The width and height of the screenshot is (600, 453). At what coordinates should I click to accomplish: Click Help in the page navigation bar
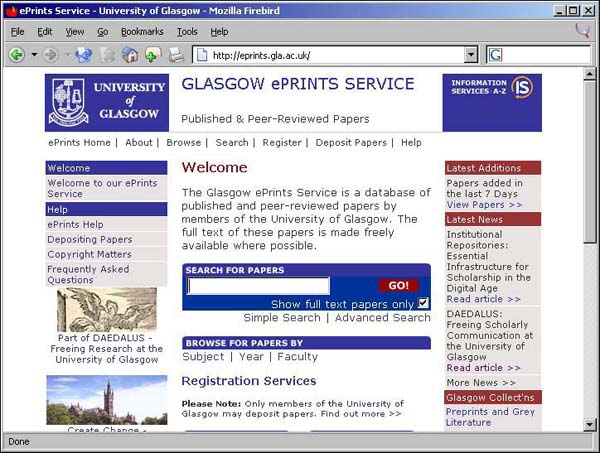[411, 143]
